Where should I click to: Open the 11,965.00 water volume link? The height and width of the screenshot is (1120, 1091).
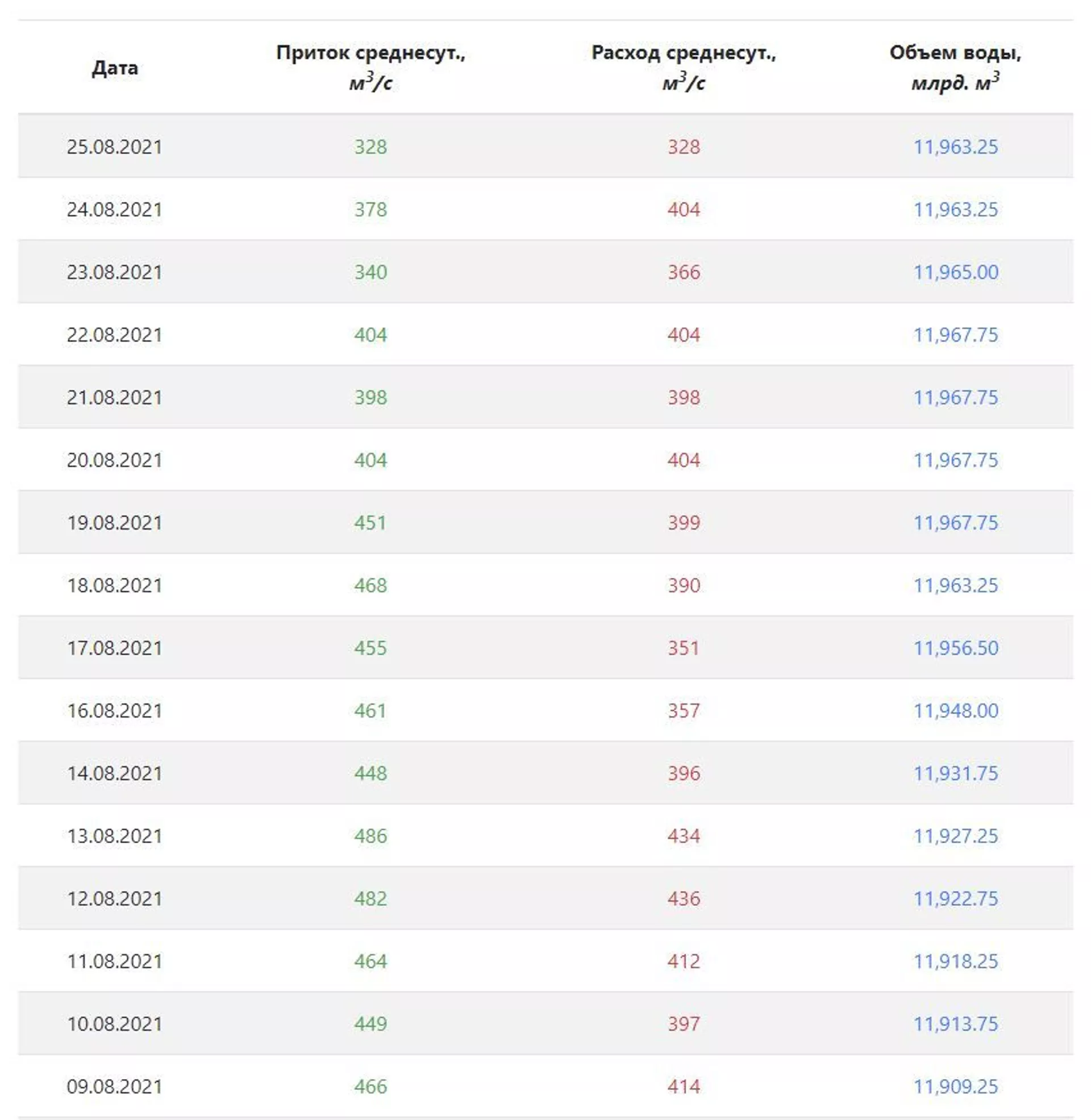tap(955, 272)
